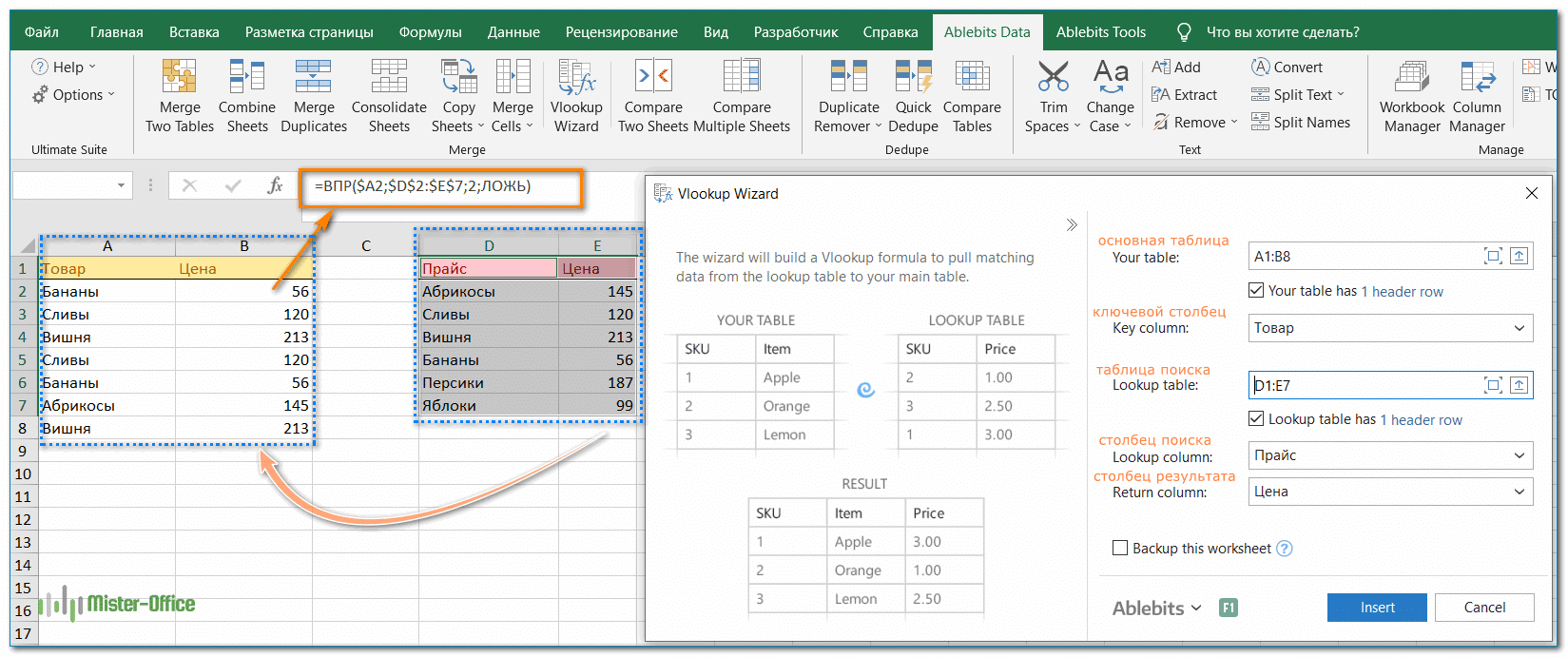Image resolution: width=1568 pixels, height=657 pixels.
Task: Click Cancel in the Vlookup Wizard
Action: (1483, 608)
